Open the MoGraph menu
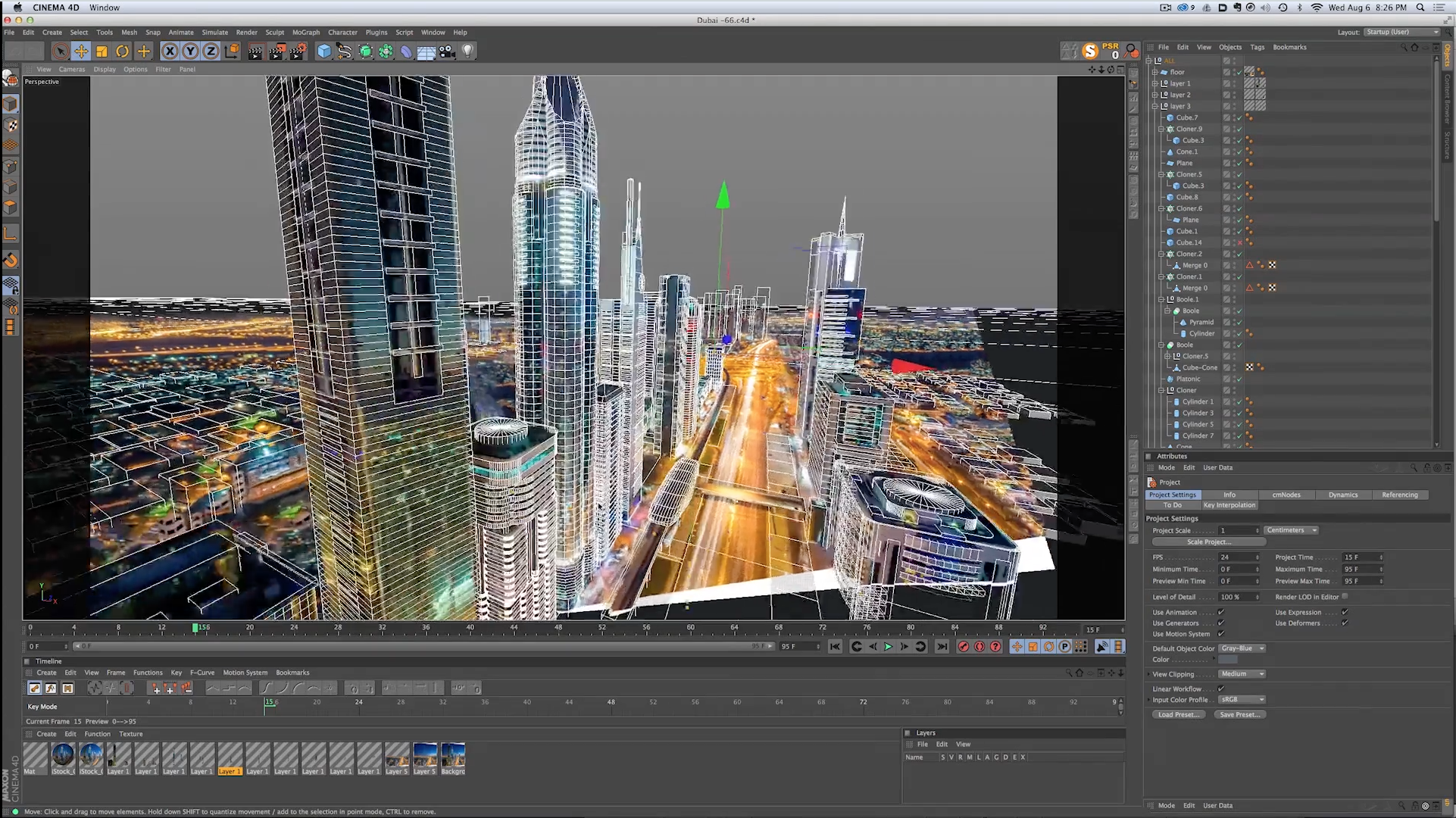This screenshot has height=818, width=1456. coord(305,33)
